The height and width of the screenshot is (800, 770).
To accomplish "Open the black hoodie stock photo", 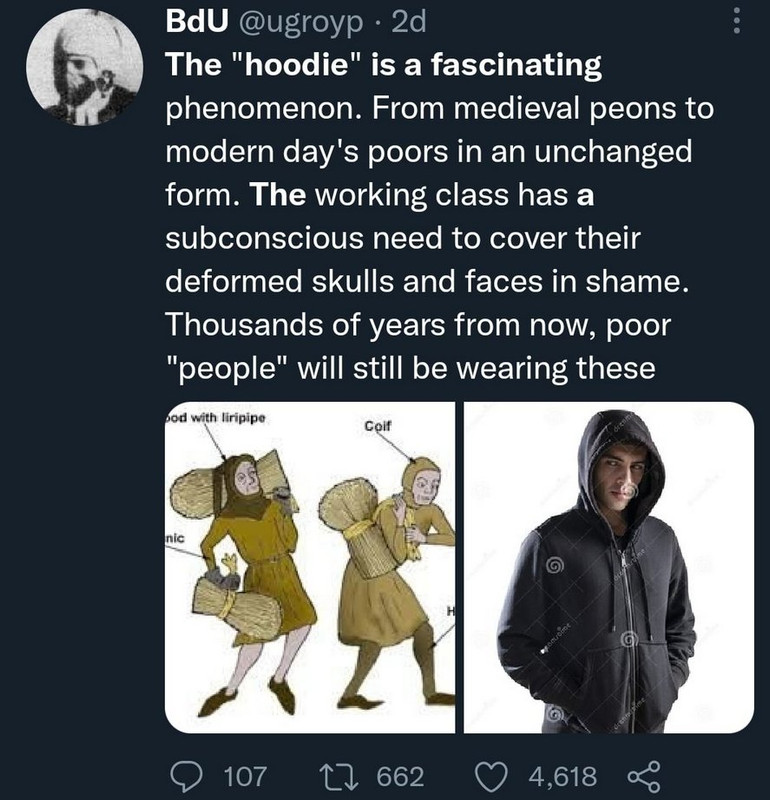I will 608,567.
